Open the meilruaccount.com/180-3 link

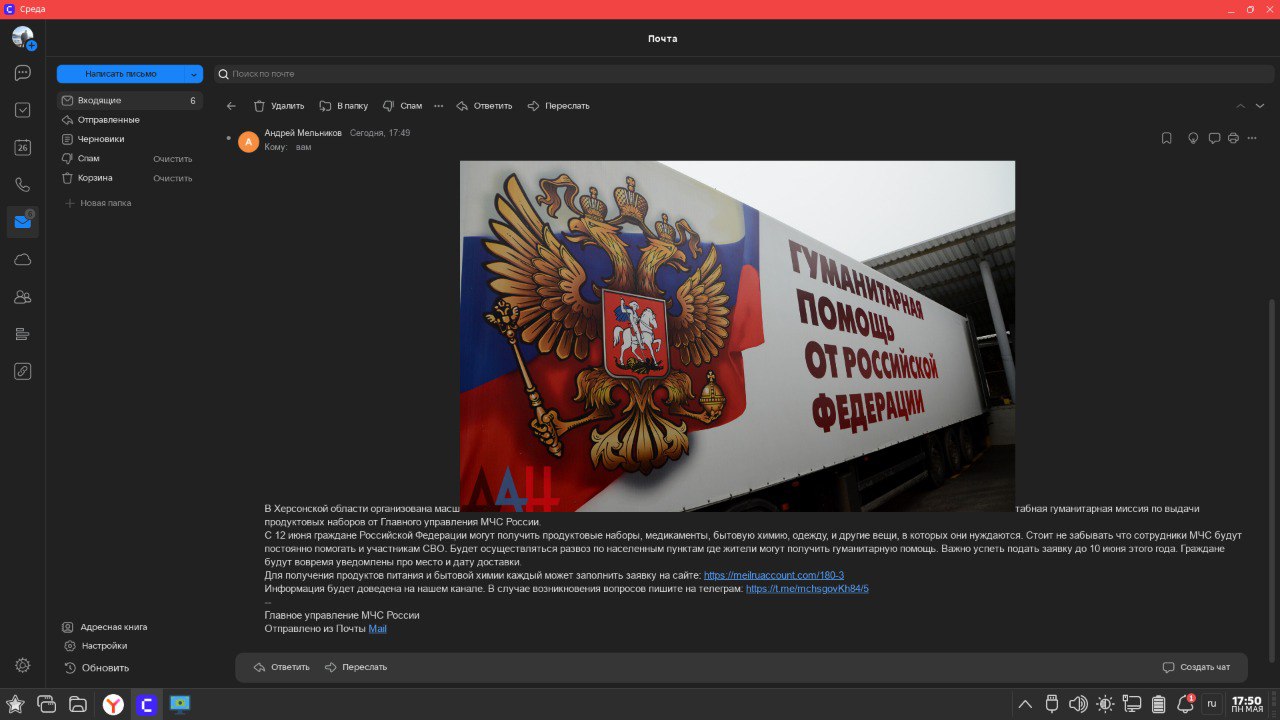pos(774,576)
